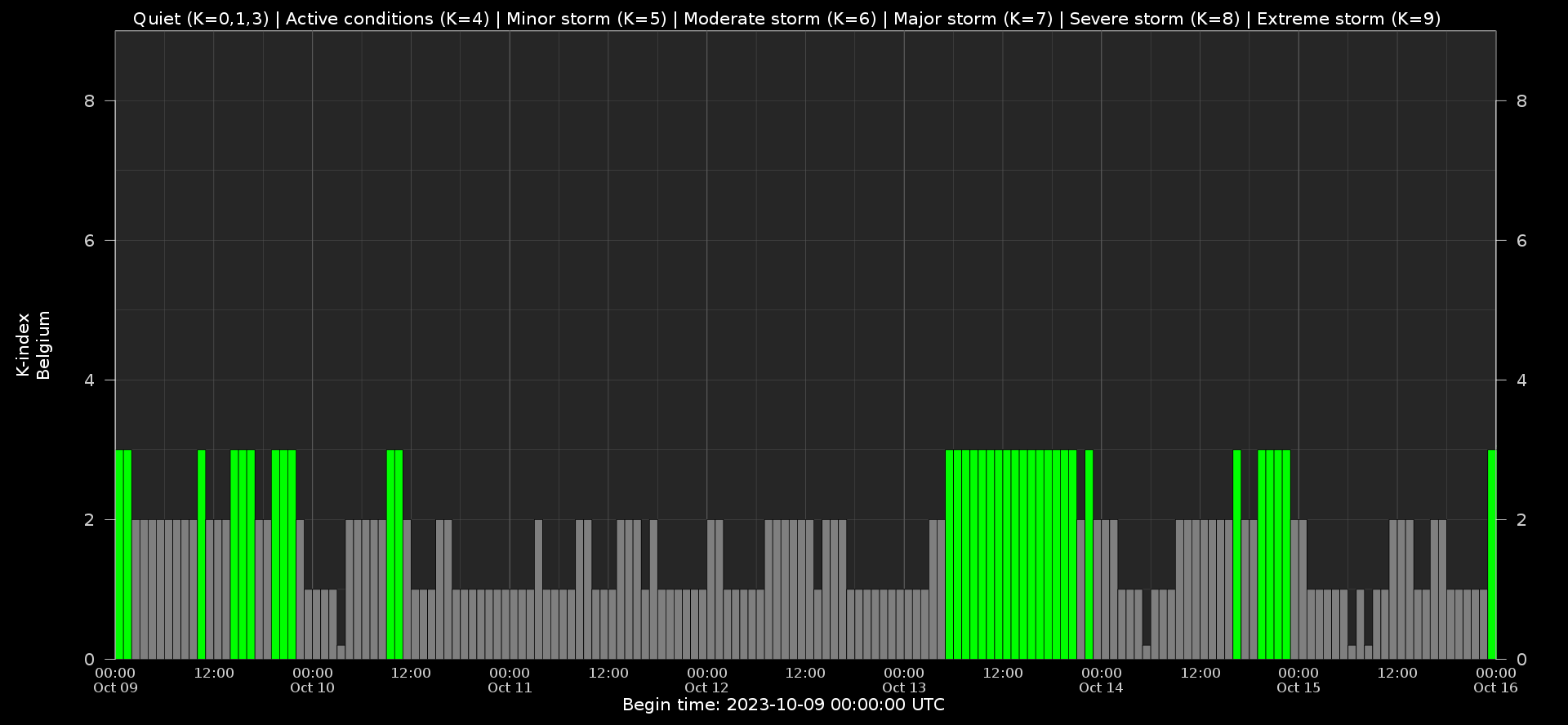The width and height of the screenshot is (1568, 725).
Task: Click the 'K-index Belgium' y-axis title
Action: 33,345
